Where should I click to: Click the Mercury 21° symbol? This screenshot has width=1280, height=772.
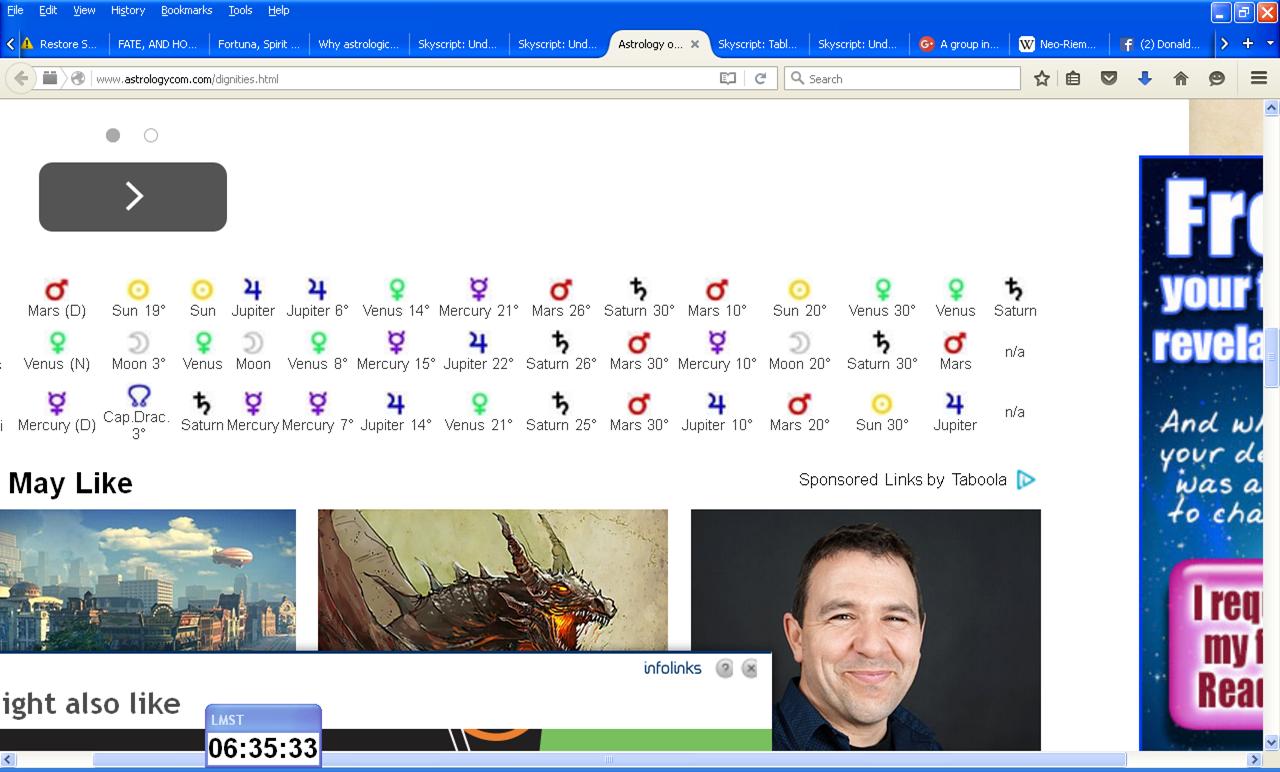[x=479, y=290]
